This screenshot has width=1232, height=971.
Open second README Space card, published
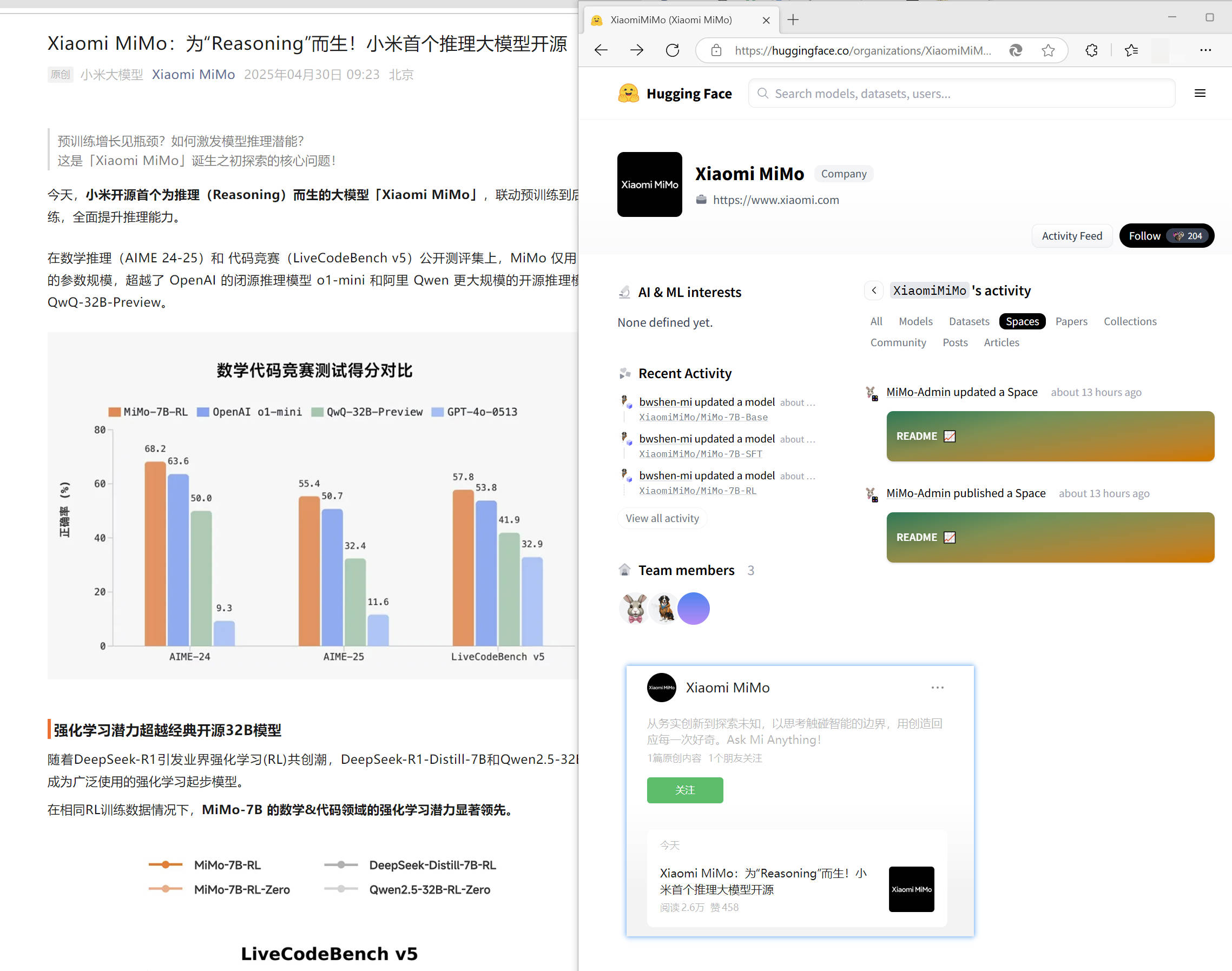pos(1050,537)
